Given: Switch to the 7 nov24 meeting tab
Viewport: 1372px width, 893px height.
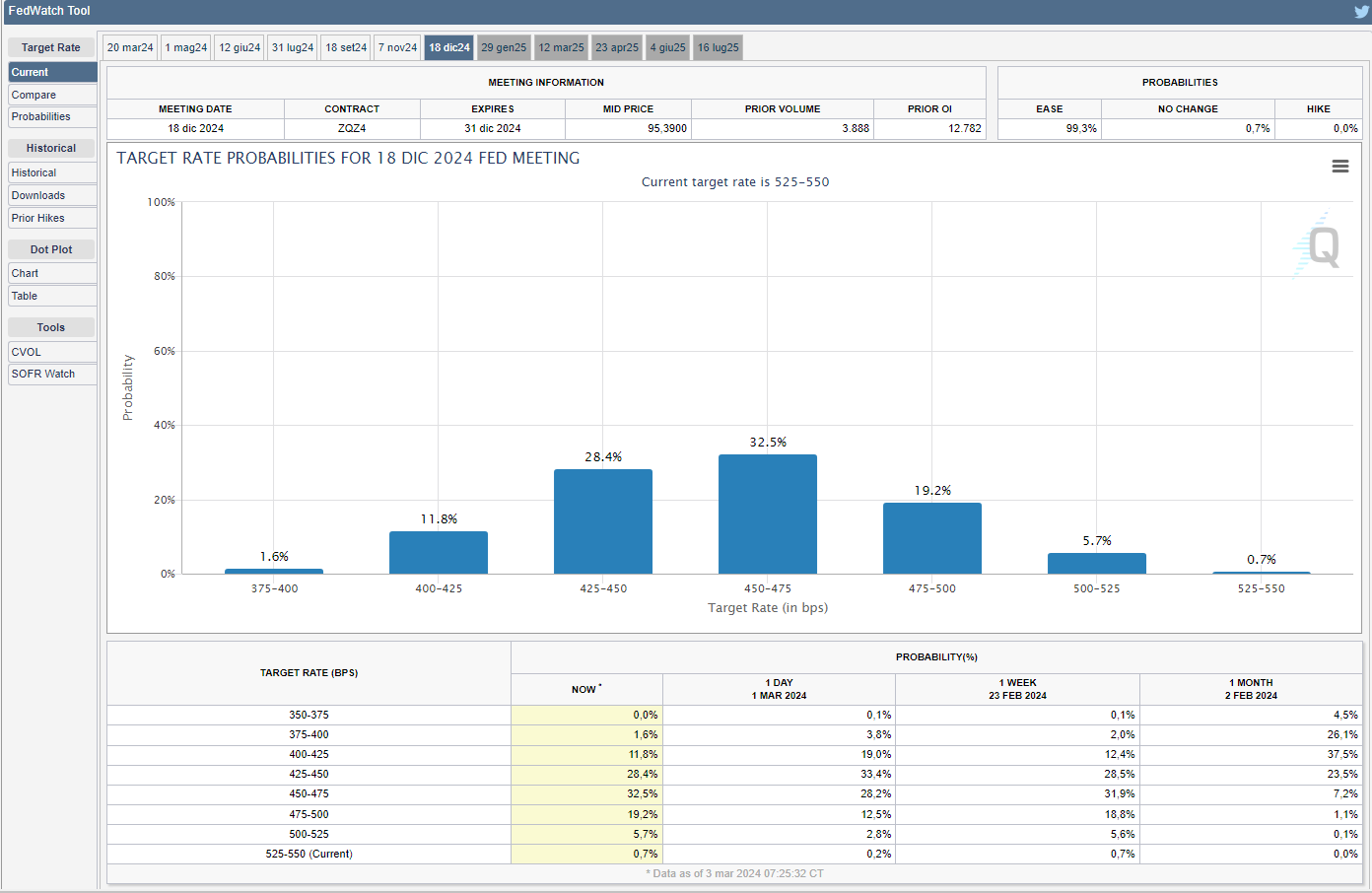Looking at the screenshot, I should [397, 47].
